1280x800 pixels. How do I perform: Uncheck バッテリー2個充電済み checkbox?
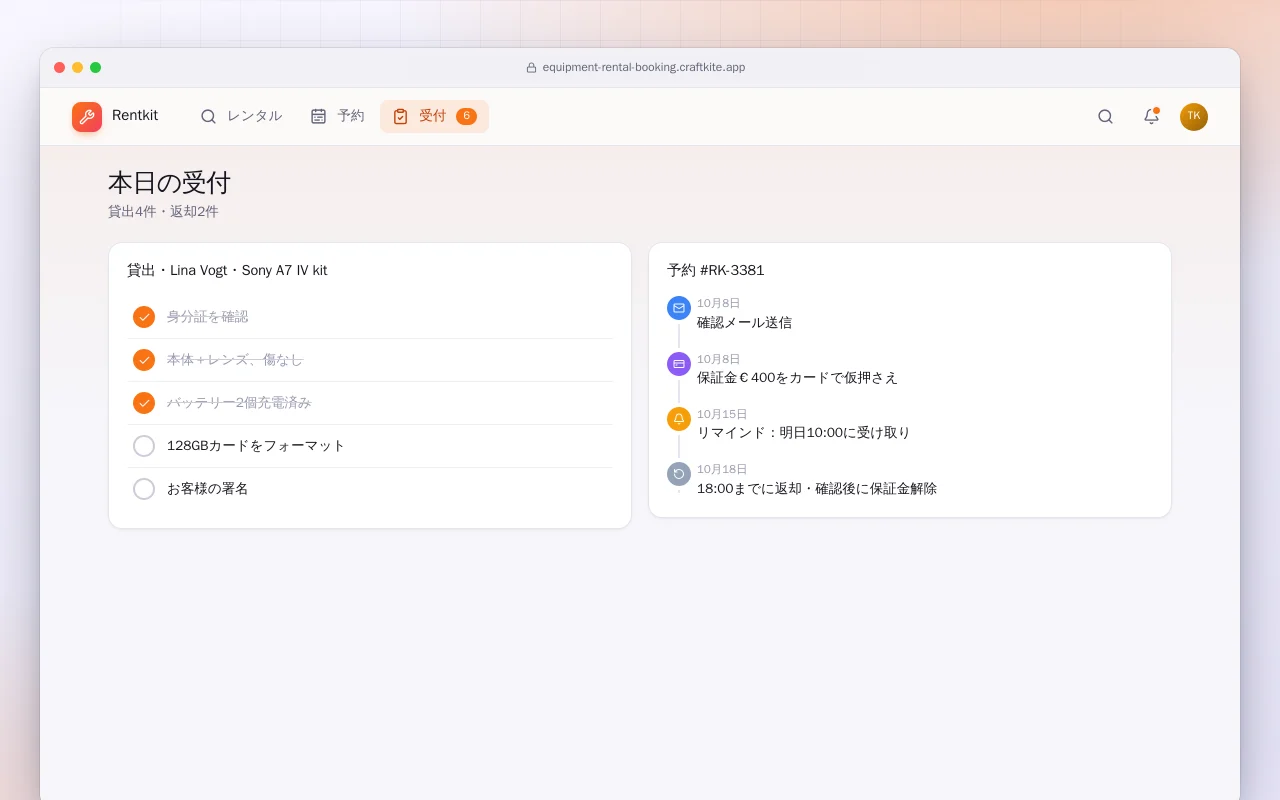pos(144,403)
